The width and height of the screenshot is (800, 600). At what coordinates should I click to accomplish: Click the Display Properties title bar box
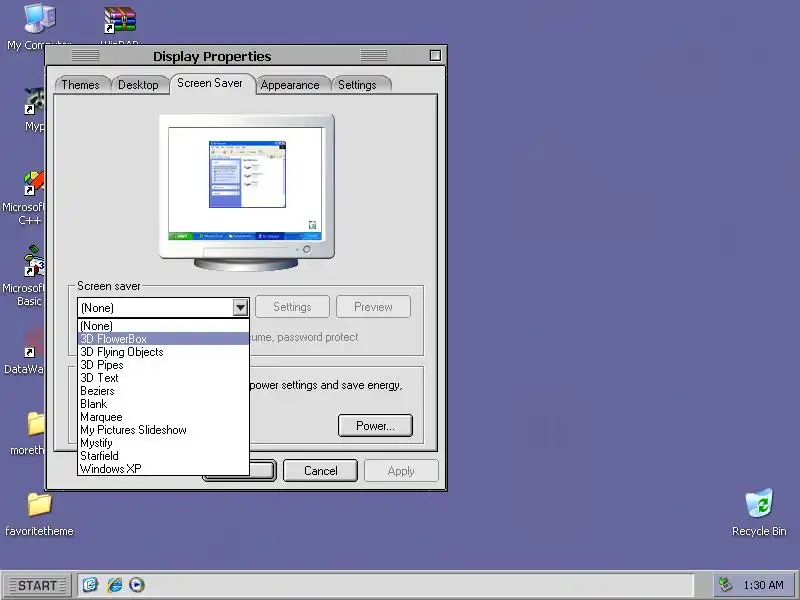point(435,56)
